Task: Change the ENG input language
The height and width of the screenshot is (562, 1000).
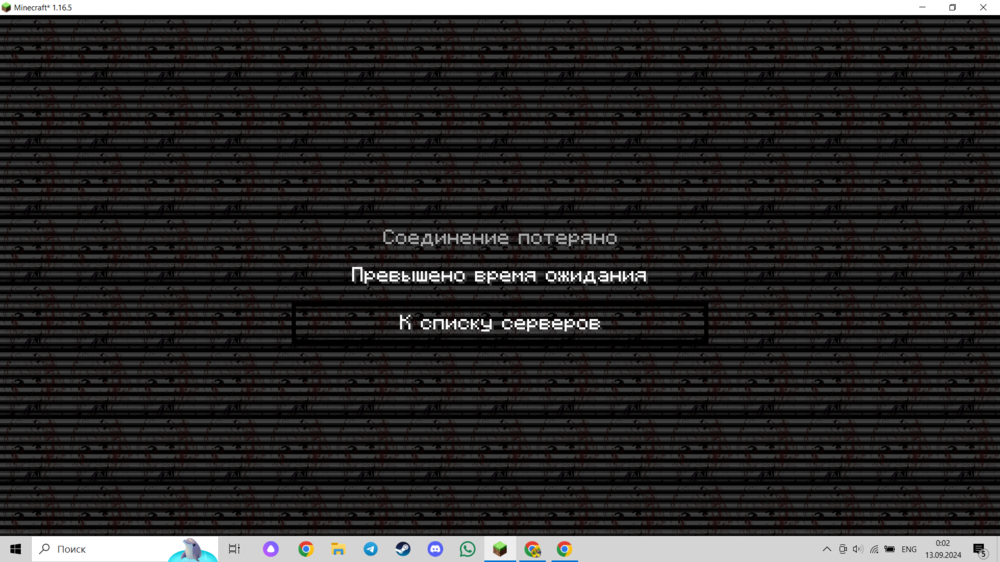Action: [909, 549]
